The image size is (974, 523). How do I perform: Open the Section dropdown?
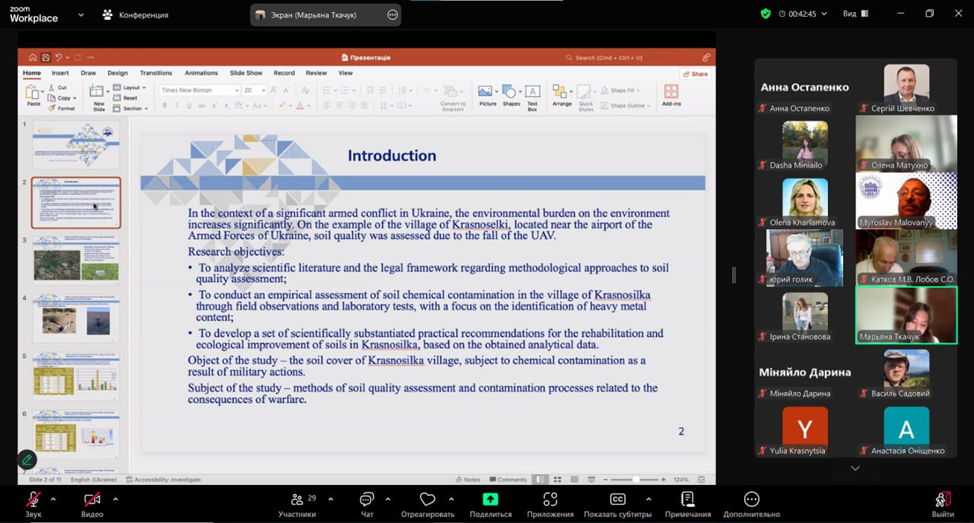pyautogui.click(x=130, y=108)
